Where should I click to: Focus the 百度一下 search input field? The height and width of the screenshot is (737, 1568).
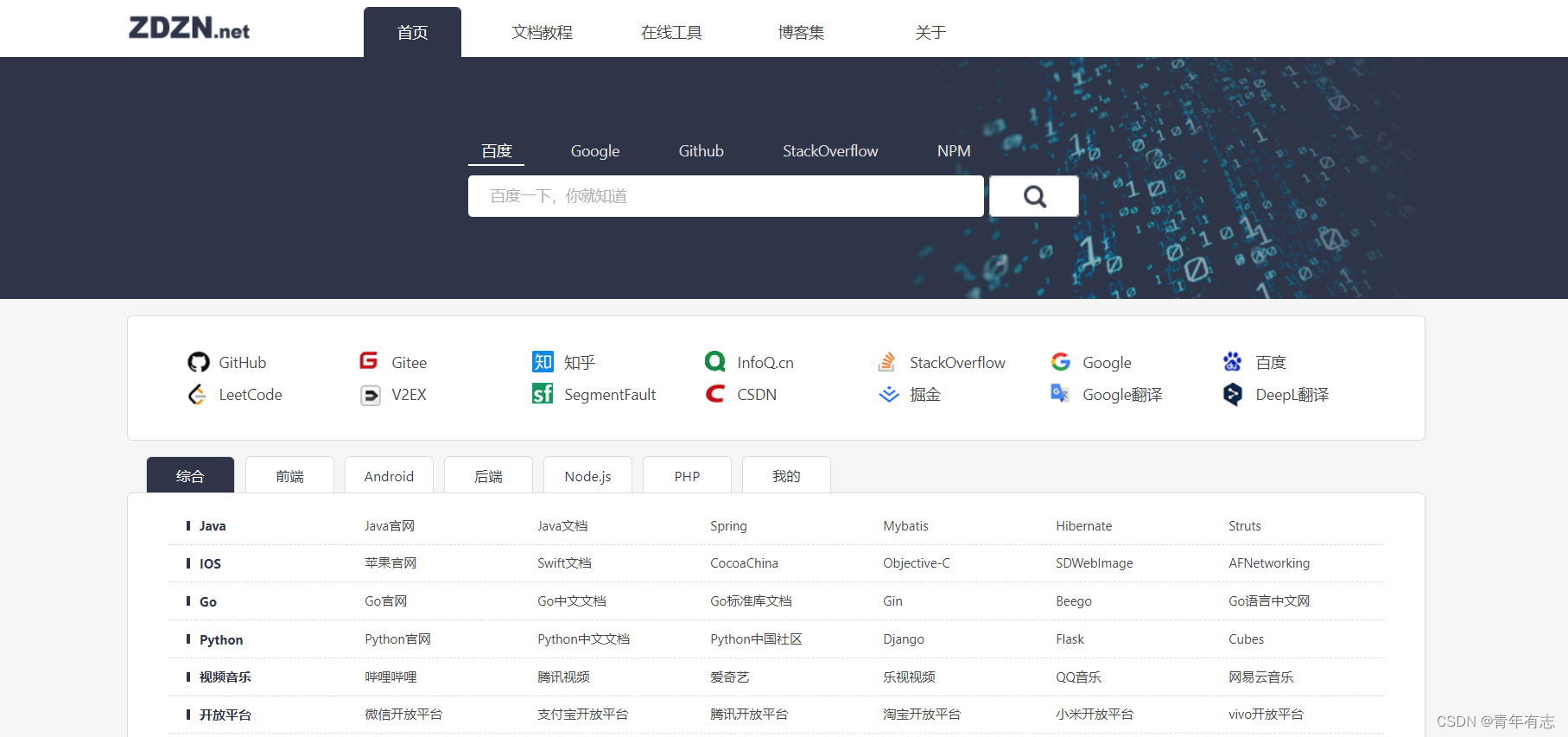(726, 196)
